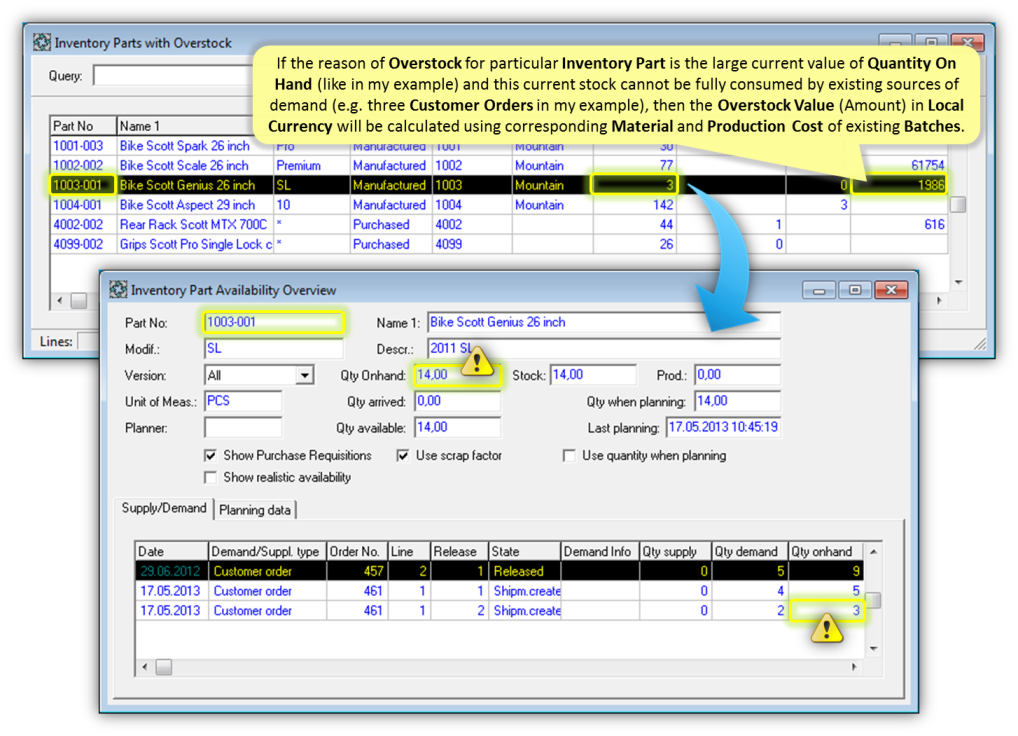
Task: Click the Qty arrived field
Action: click(458, 401)
